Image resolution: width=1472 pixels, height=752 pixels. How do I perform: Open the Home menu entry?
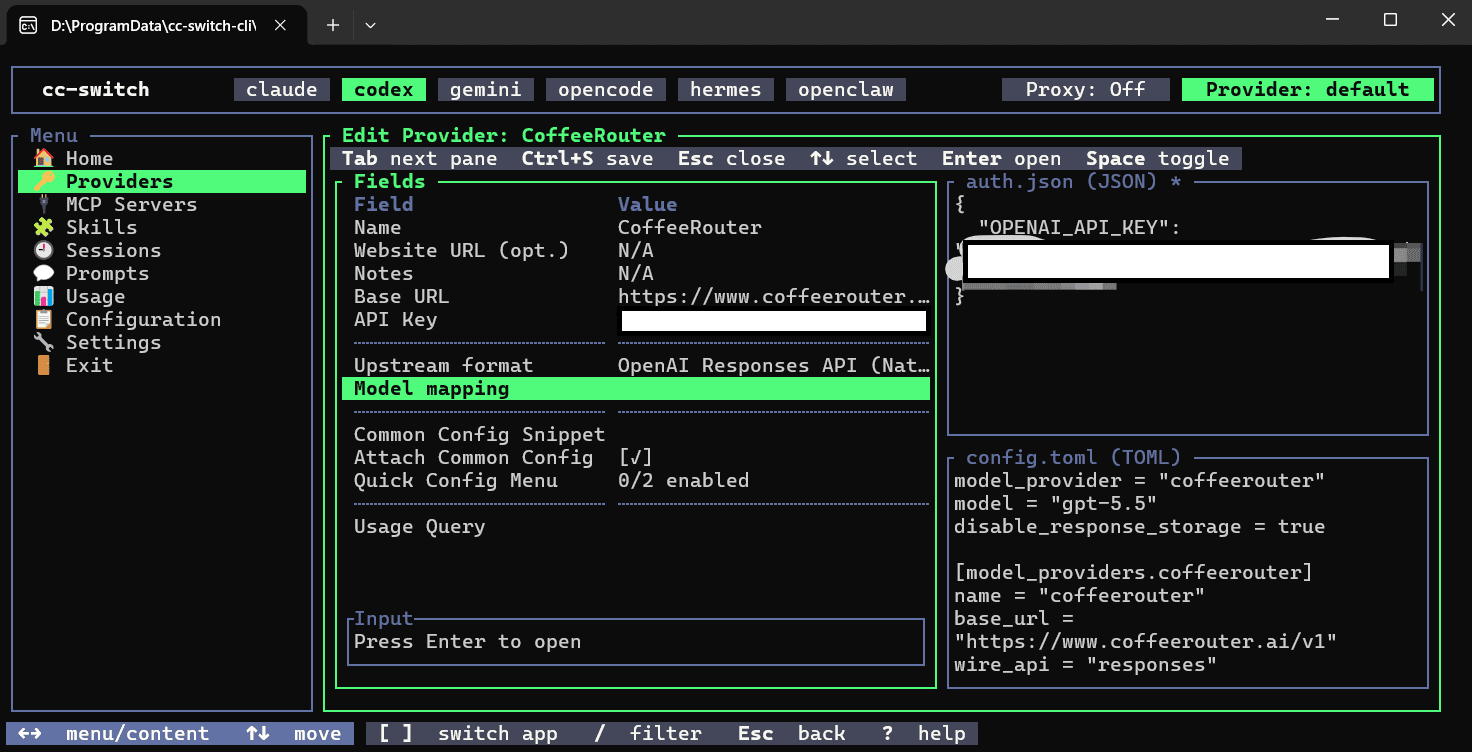[162, 158]
